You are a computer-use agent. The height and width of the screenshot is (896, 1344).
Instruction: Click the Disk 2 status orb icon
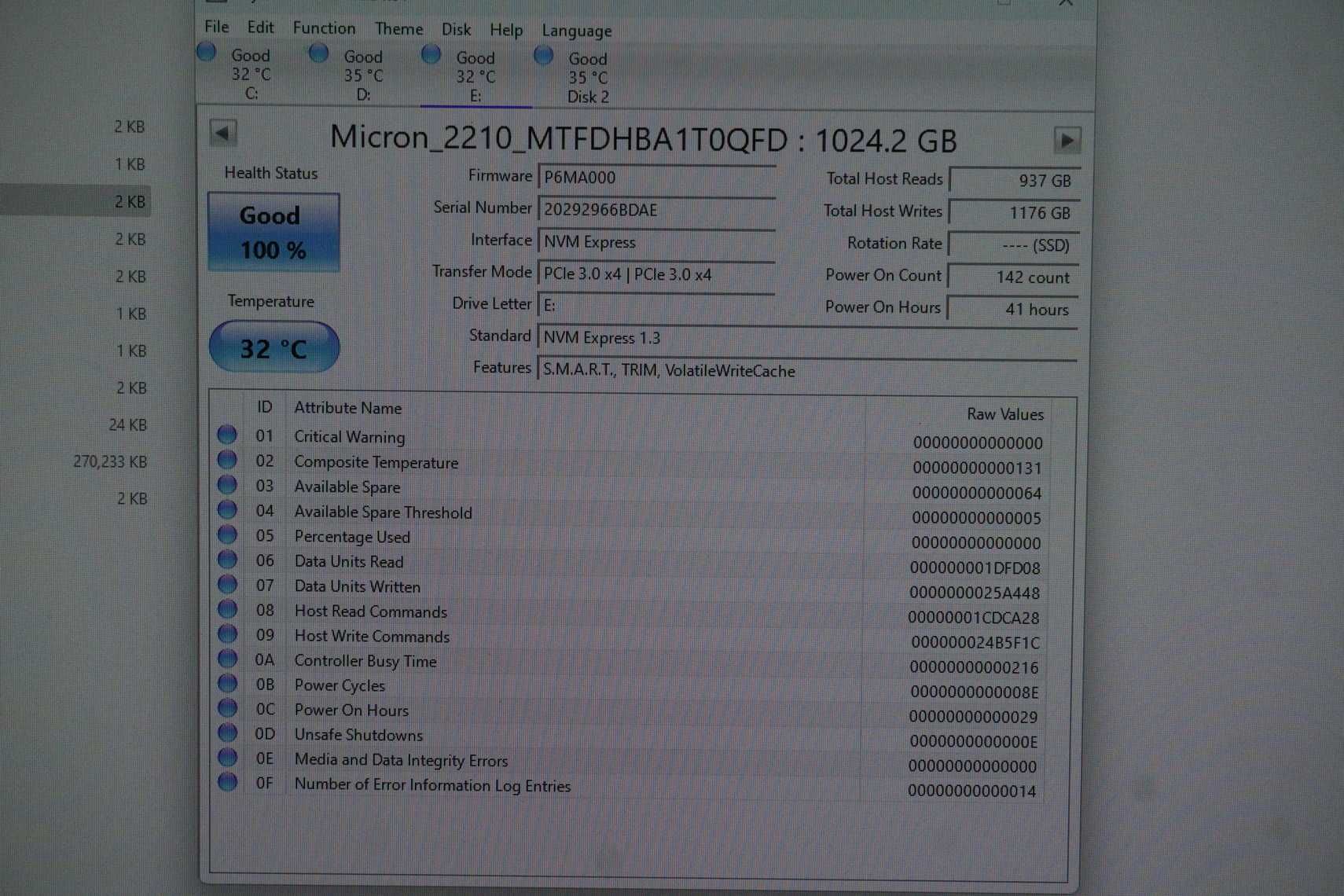tap(543, 55)
